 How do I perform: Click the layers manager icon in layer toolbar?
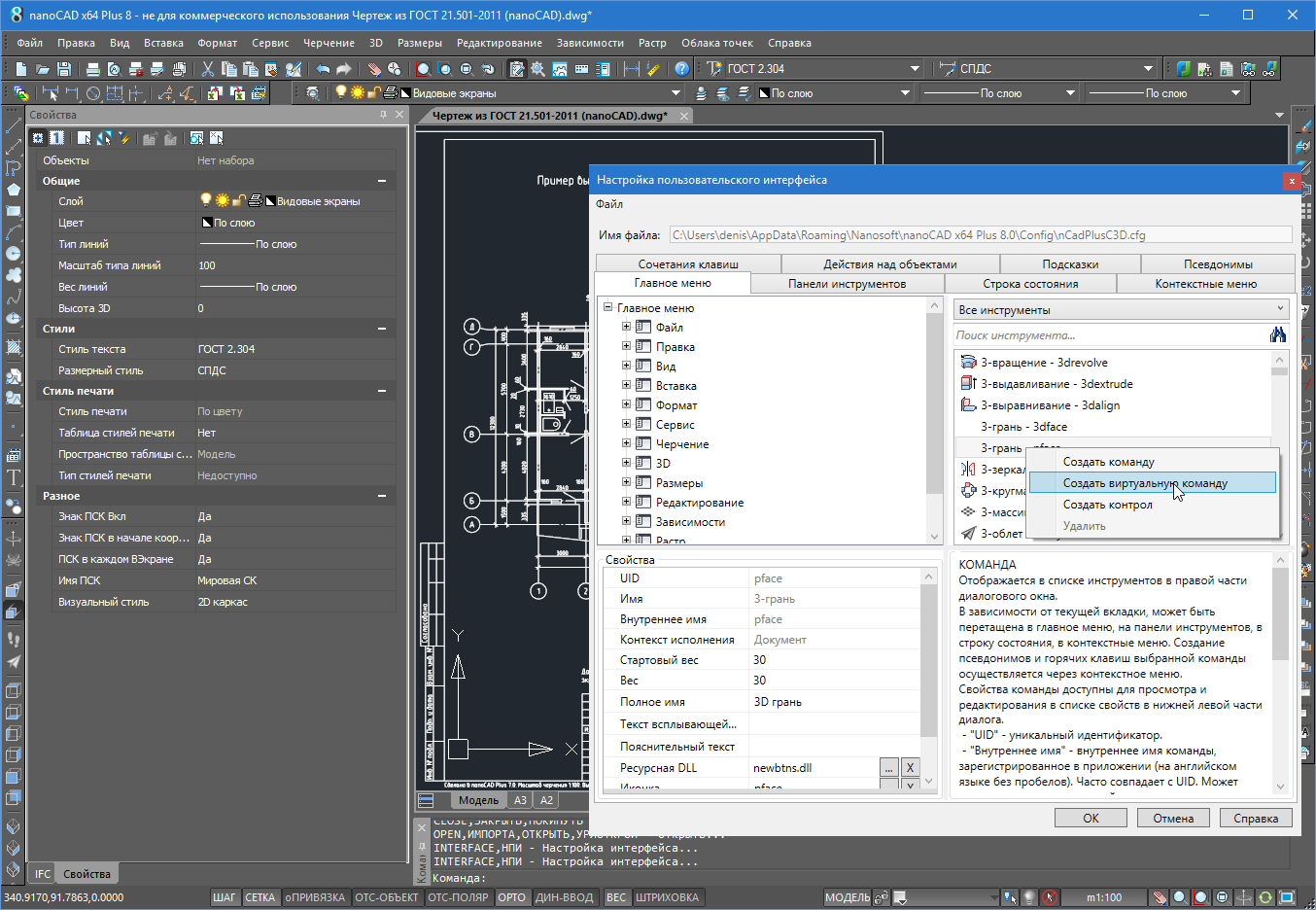tap(312, 93)
